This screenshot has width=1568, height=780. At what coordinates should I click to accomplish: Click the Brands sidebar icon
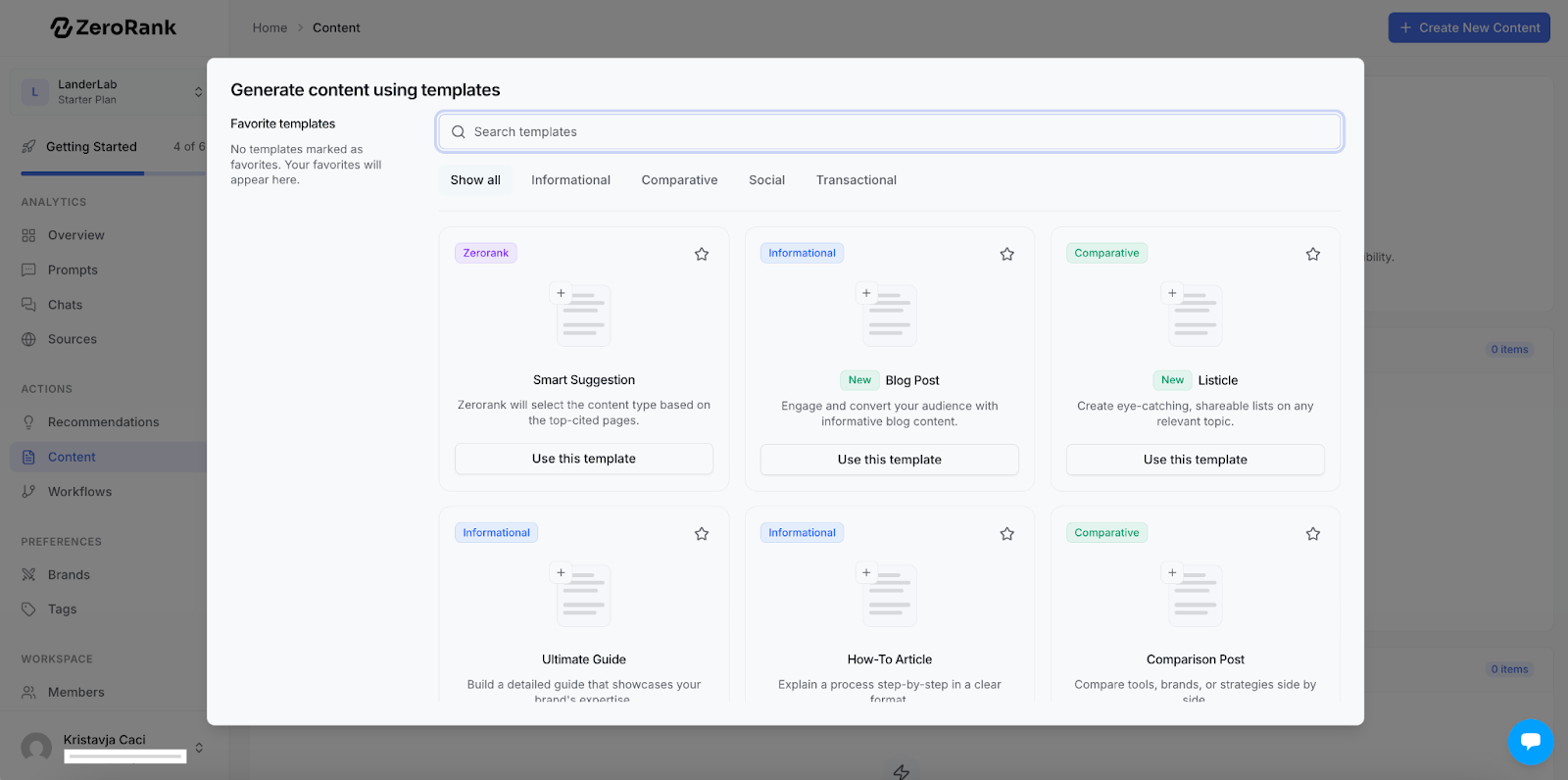pos(28,574)
